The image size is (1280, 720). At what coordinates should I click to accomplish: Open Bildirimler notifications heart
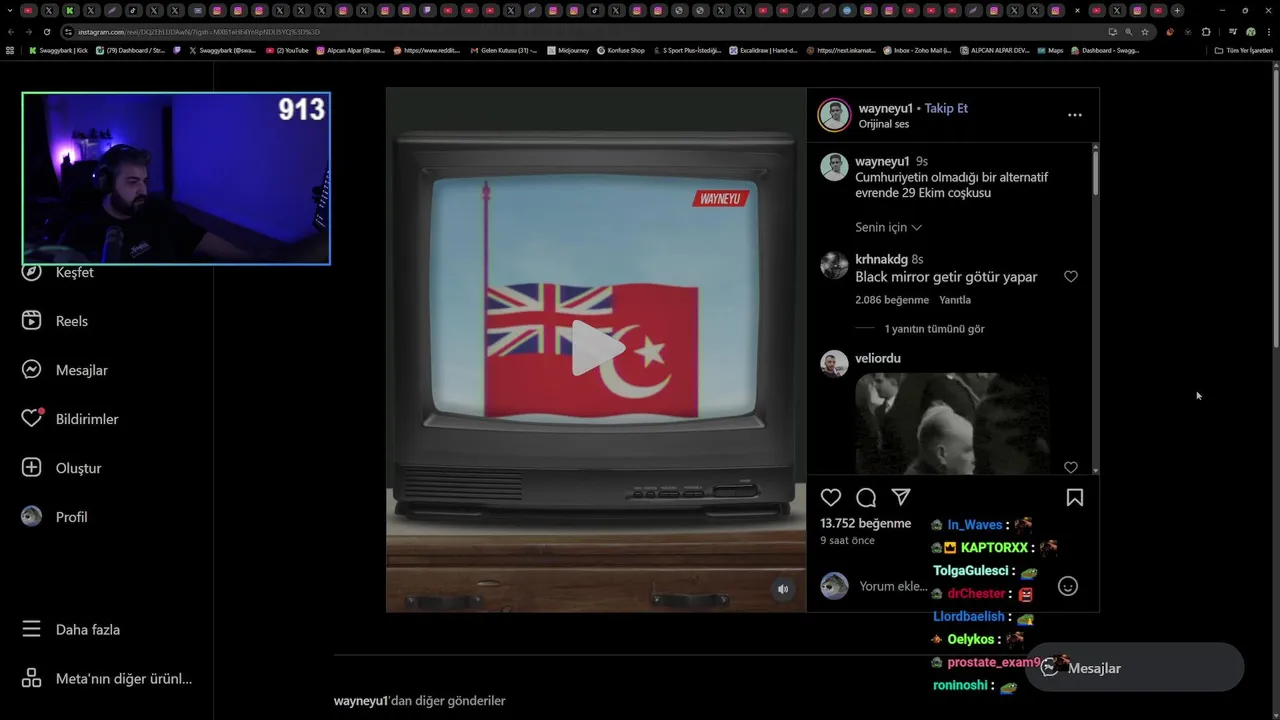click(x=71, y=419)
